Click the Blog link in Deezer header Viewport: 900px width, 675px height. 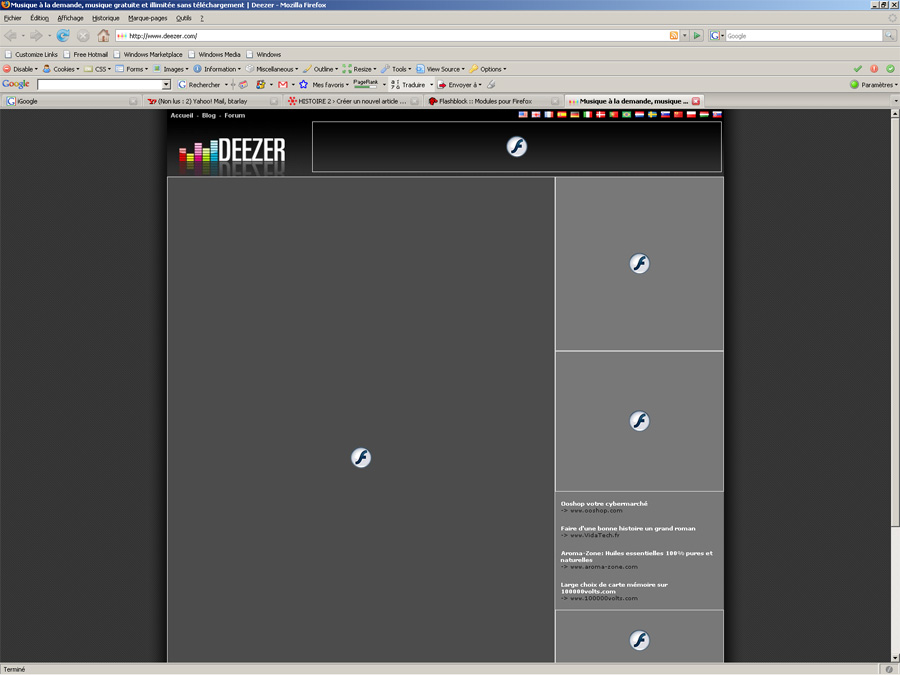pos(208,115)
